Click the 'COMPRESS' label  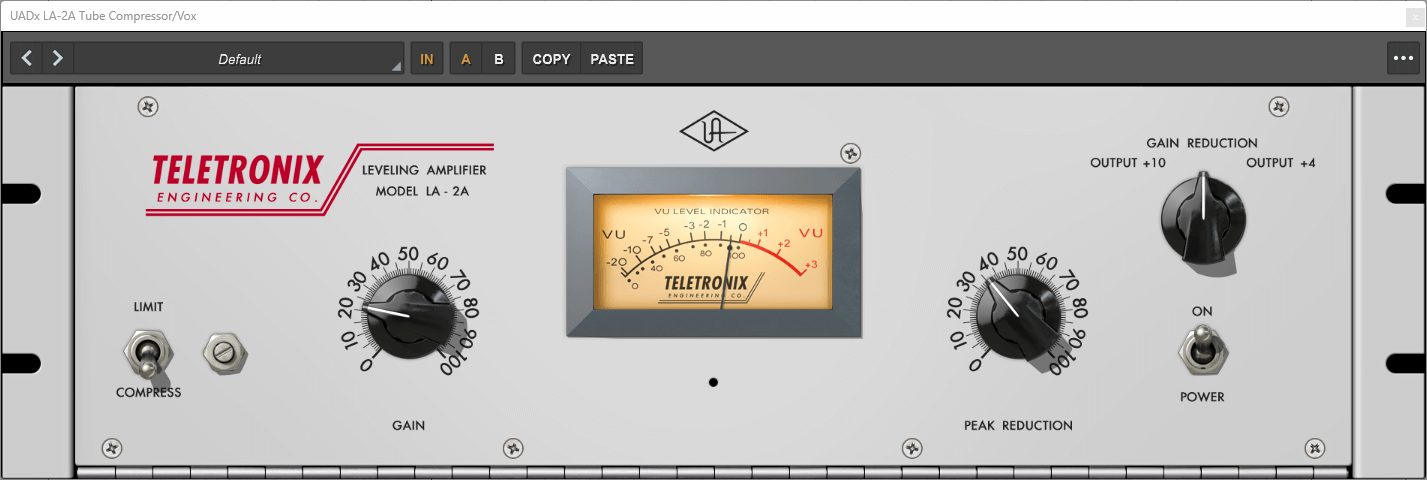[148, 393]
